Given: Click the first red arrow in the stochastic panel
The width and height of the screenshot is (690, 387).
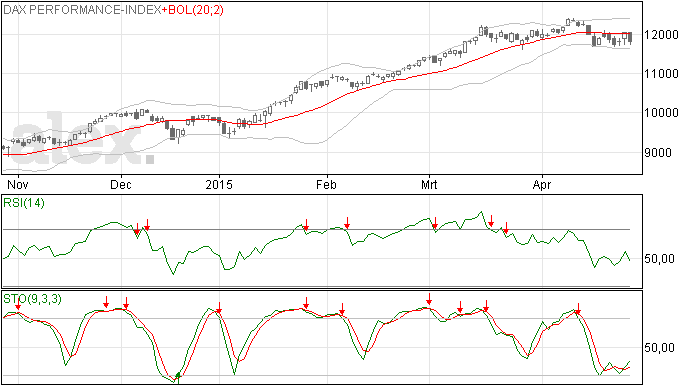Looking at the screenshot, I should point(18,304).
